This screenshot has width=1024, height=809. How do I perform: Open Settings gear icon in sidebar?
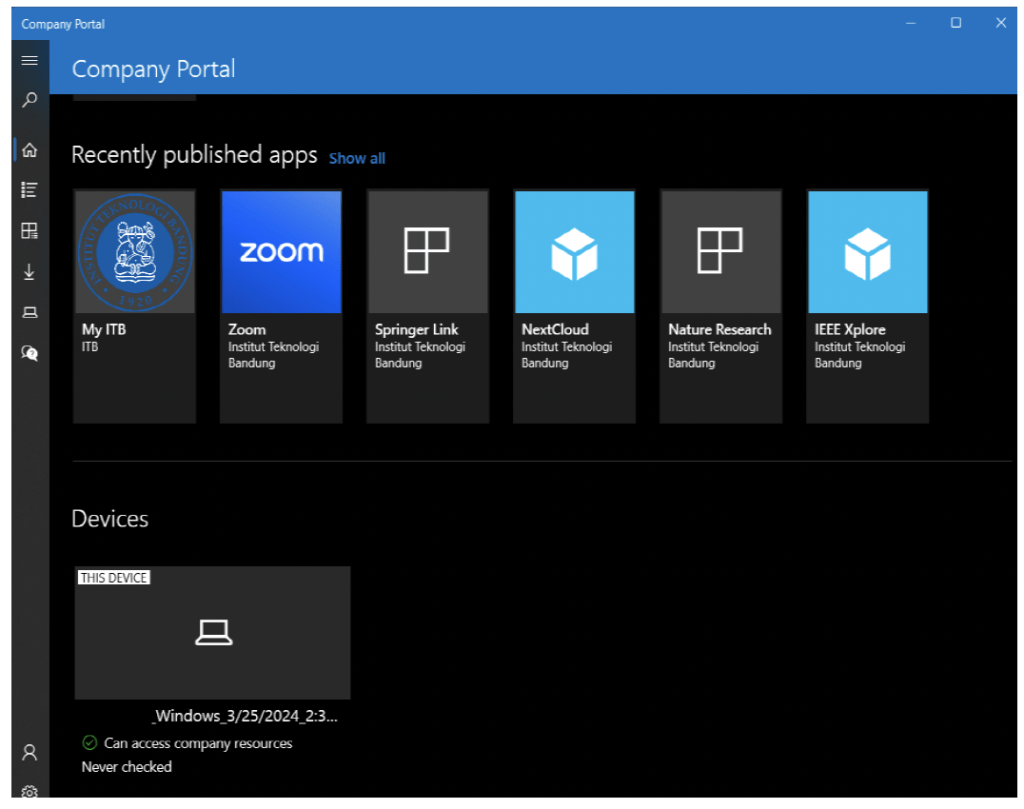(29, 791)
